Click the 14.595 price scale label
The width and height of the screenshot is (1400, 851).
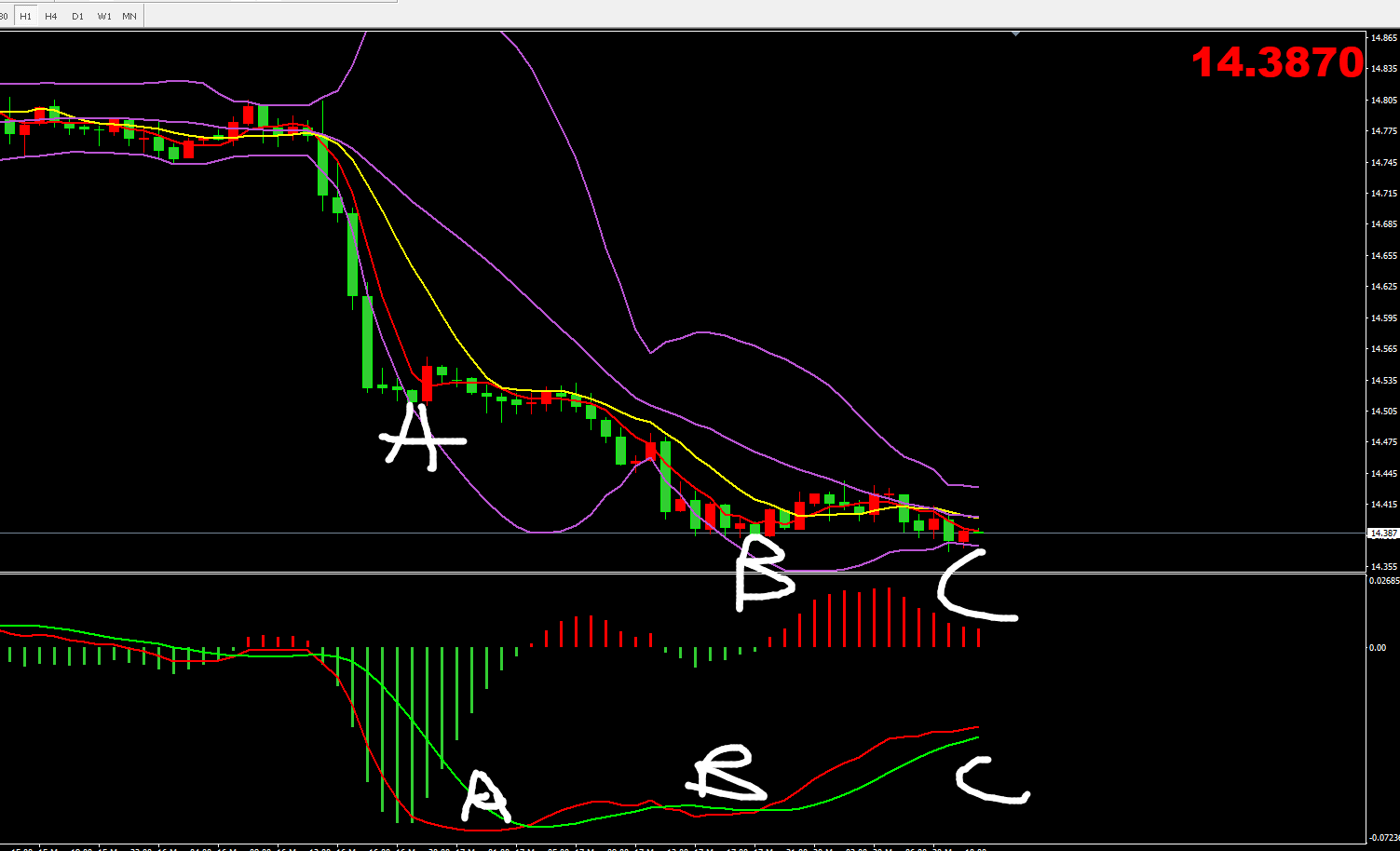[1384, 318]
